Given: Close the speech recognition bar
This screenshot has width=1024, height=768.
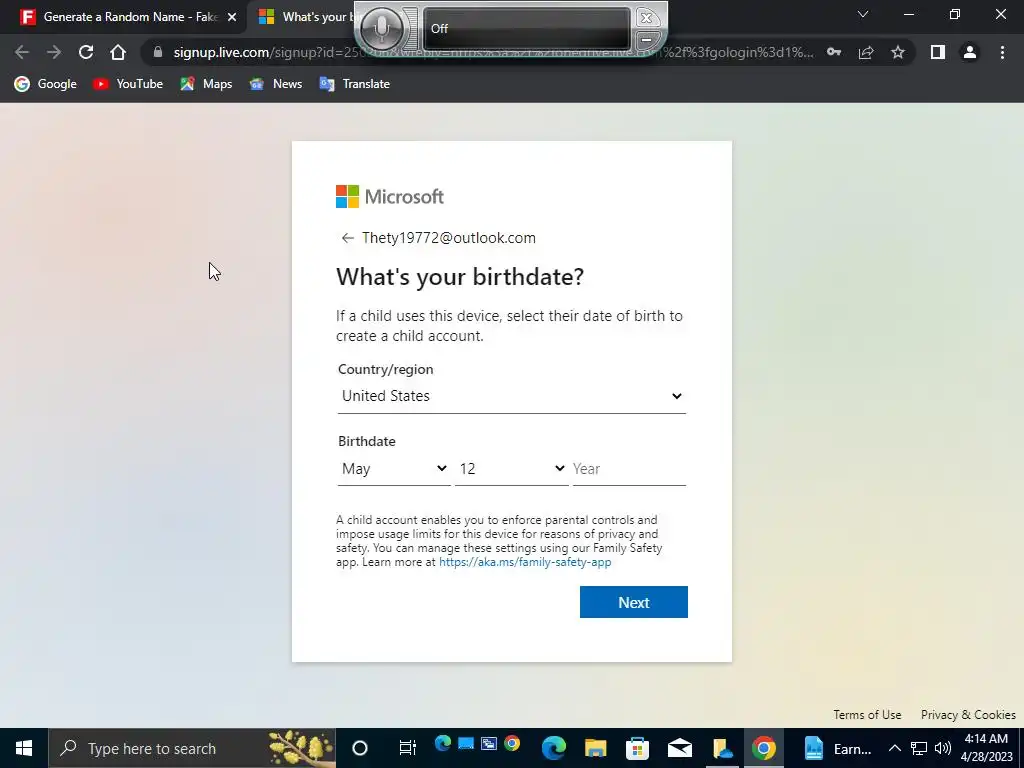Looking at the screenshot, I should coord(646,18).
